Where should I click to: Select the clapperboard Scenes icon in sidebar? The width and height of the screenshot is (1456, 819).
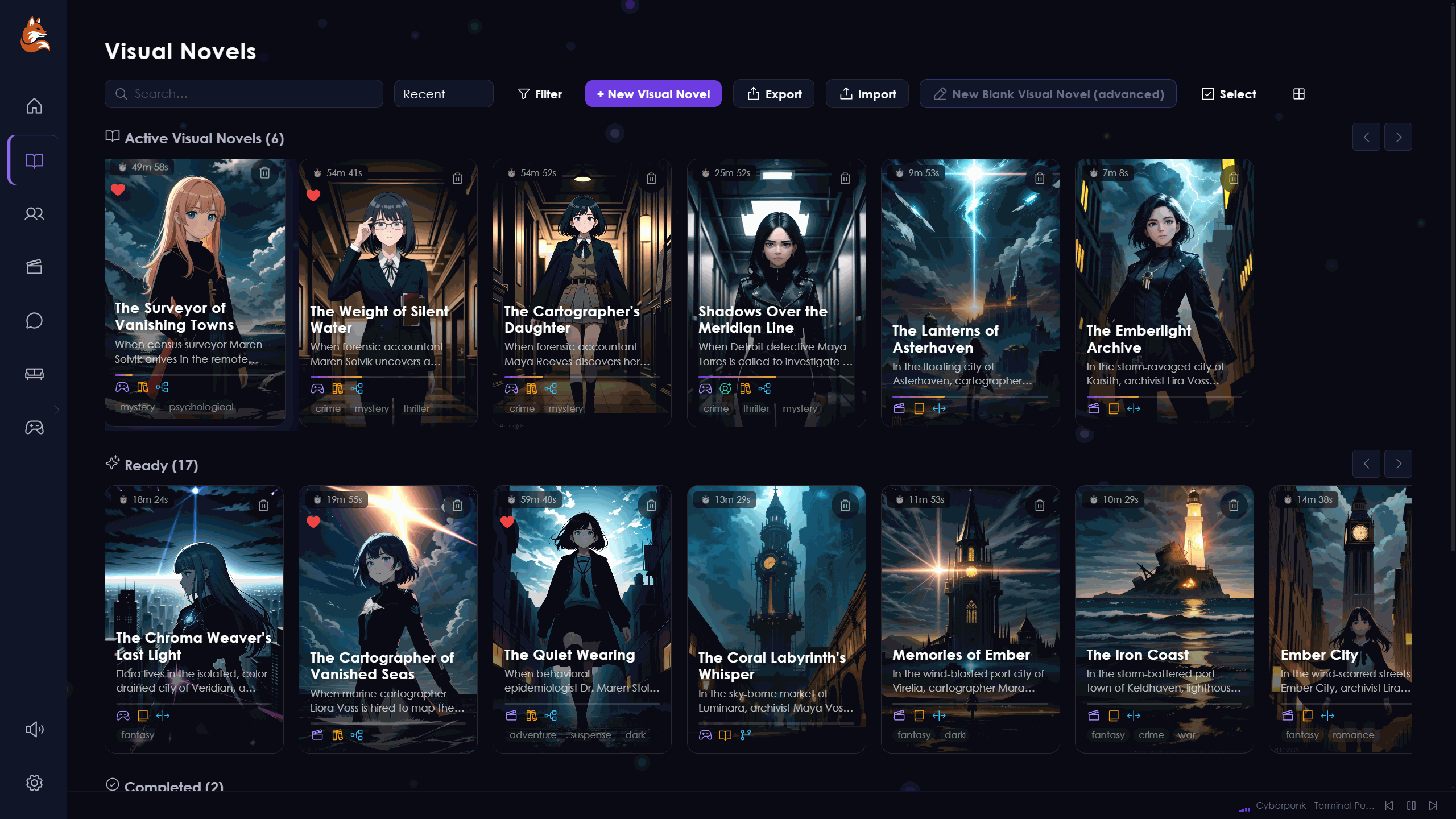[x=34, y=267]
